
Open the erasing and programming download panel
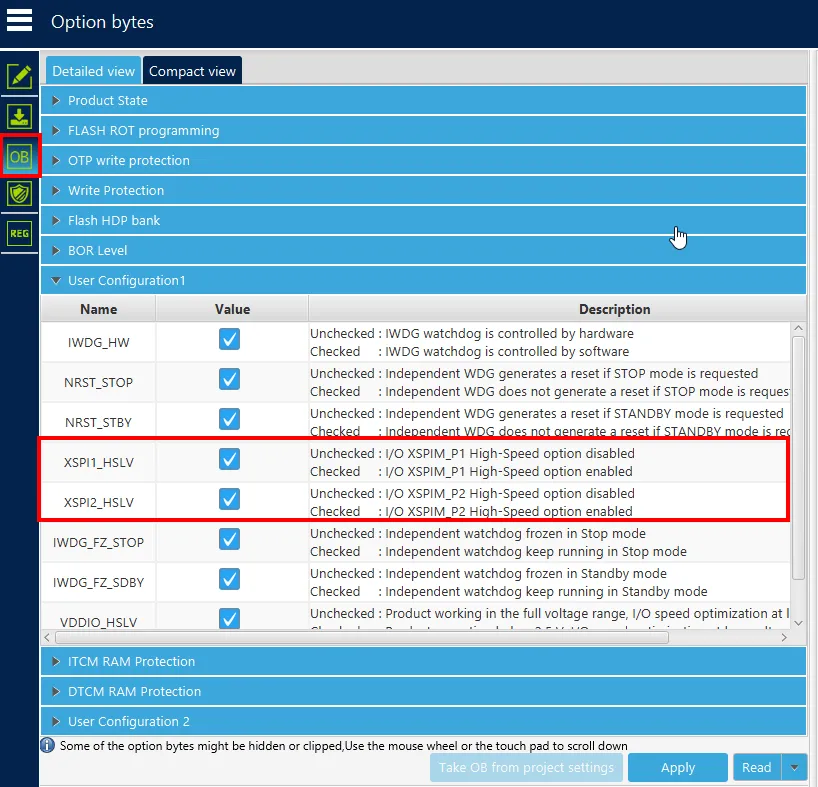[x=19, y=116]
